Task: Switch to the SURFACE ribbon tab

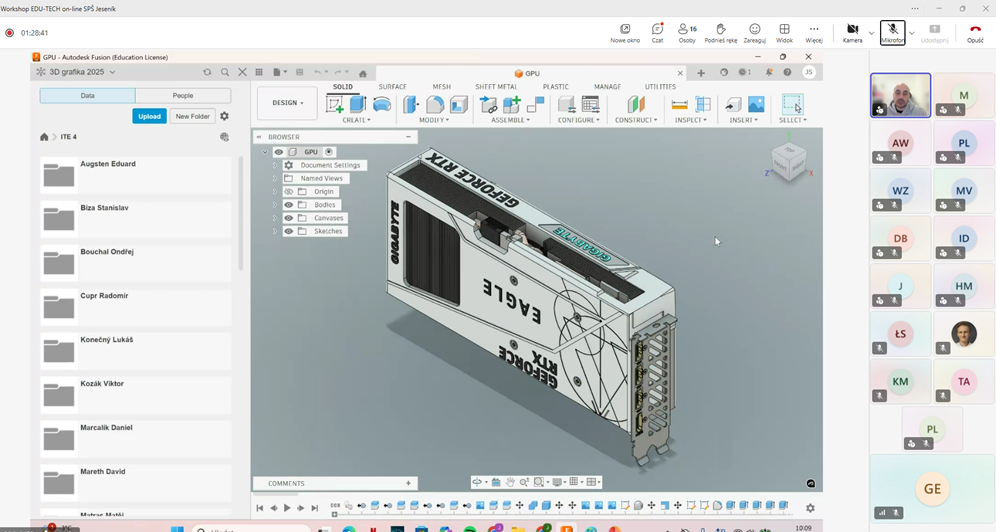Action: (392, 87)
